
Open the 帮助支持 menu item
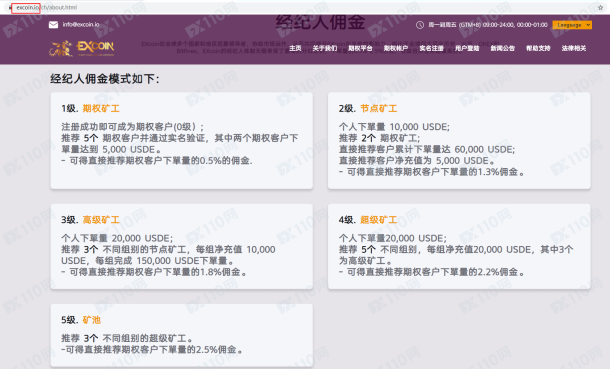point(538,48)
